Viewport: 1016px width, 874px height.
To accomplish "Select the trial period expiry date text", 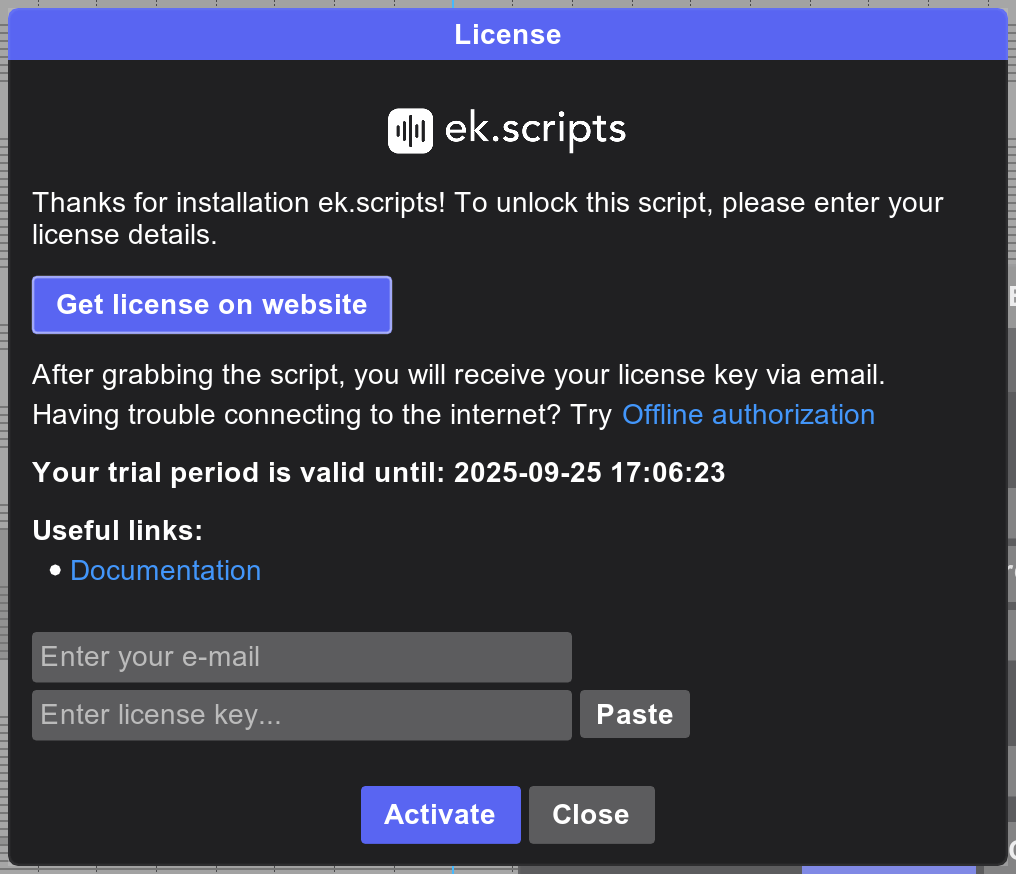I will click(x=589, y=472).
